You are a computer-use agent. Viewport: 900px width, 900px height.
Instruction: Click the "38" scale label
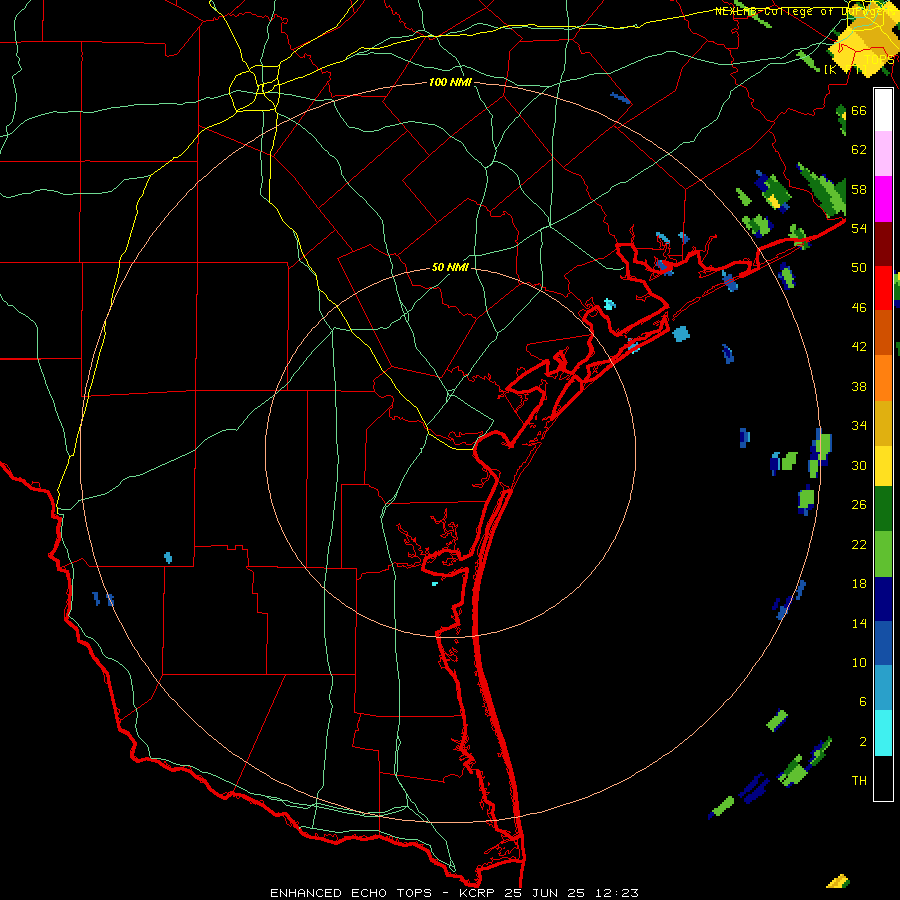pos(859,386)
